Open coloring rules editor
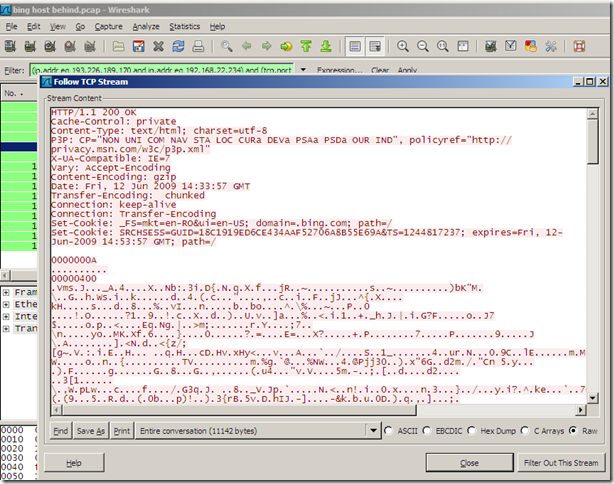The image size is (614, 484). (531, 46)
